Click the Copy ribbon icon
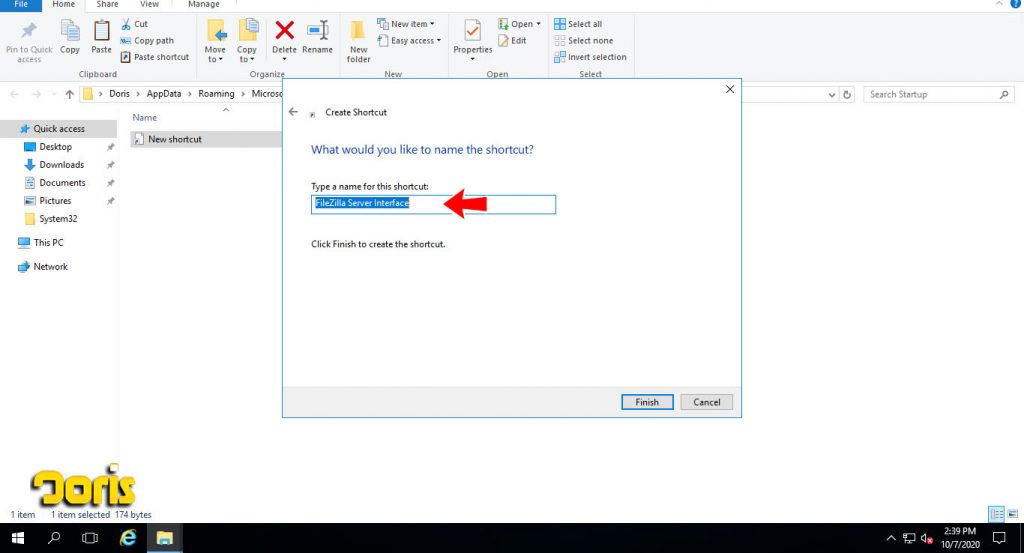 (70, 37)
